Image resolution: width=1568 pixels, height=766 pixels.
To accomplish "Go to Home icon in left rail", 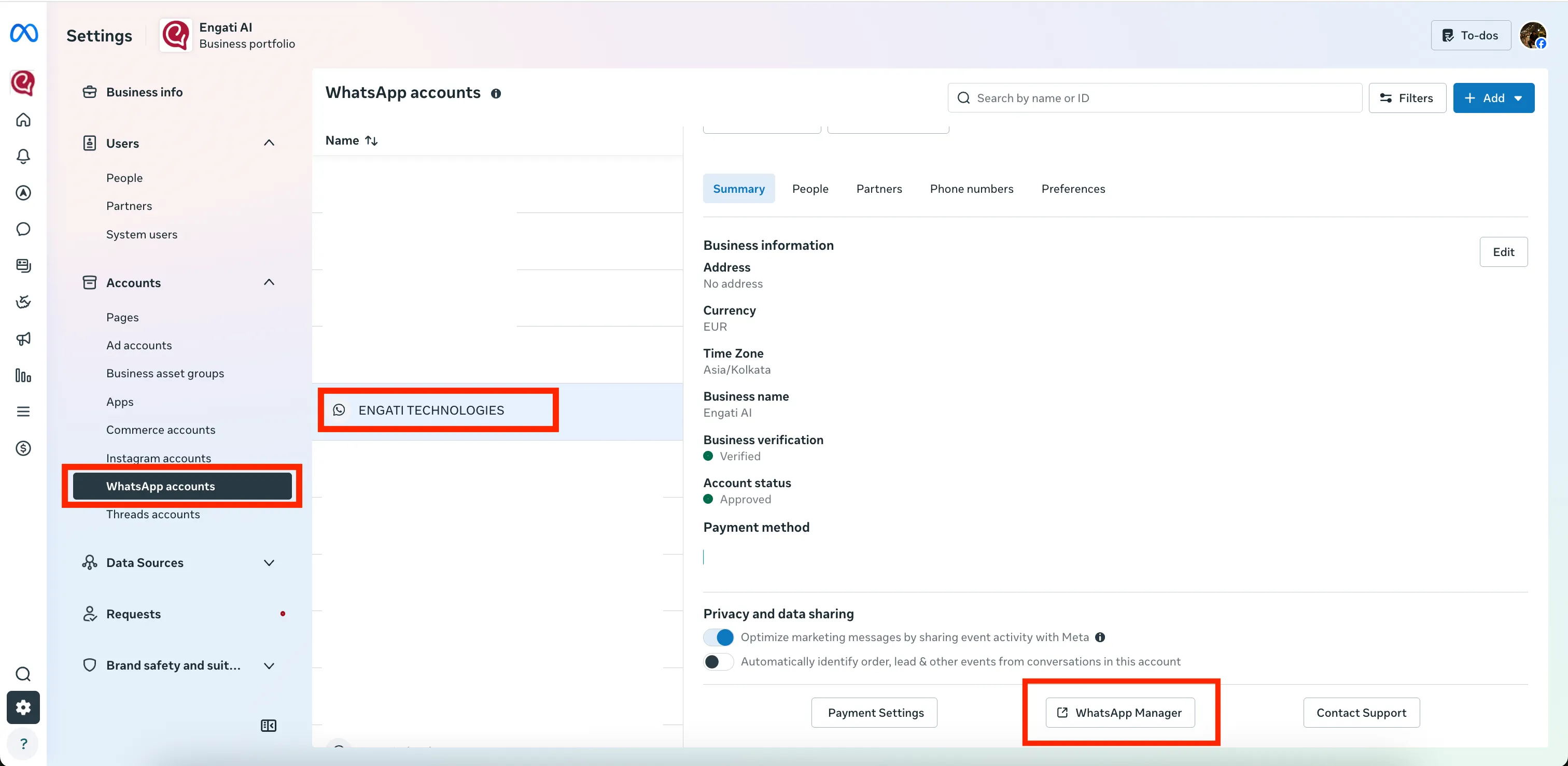I will (23, 120).
